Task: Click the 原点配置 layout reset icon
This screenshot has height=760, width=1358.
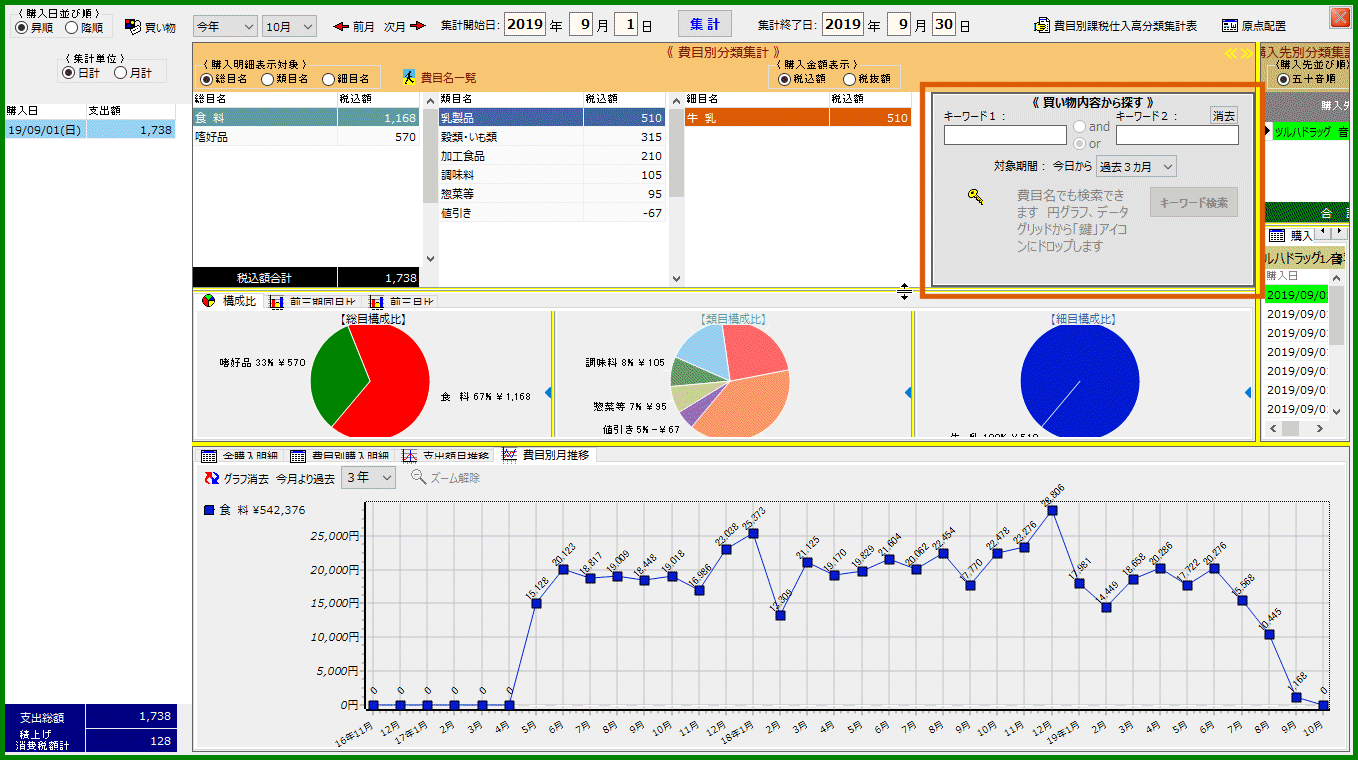Action: point(1230,26)
